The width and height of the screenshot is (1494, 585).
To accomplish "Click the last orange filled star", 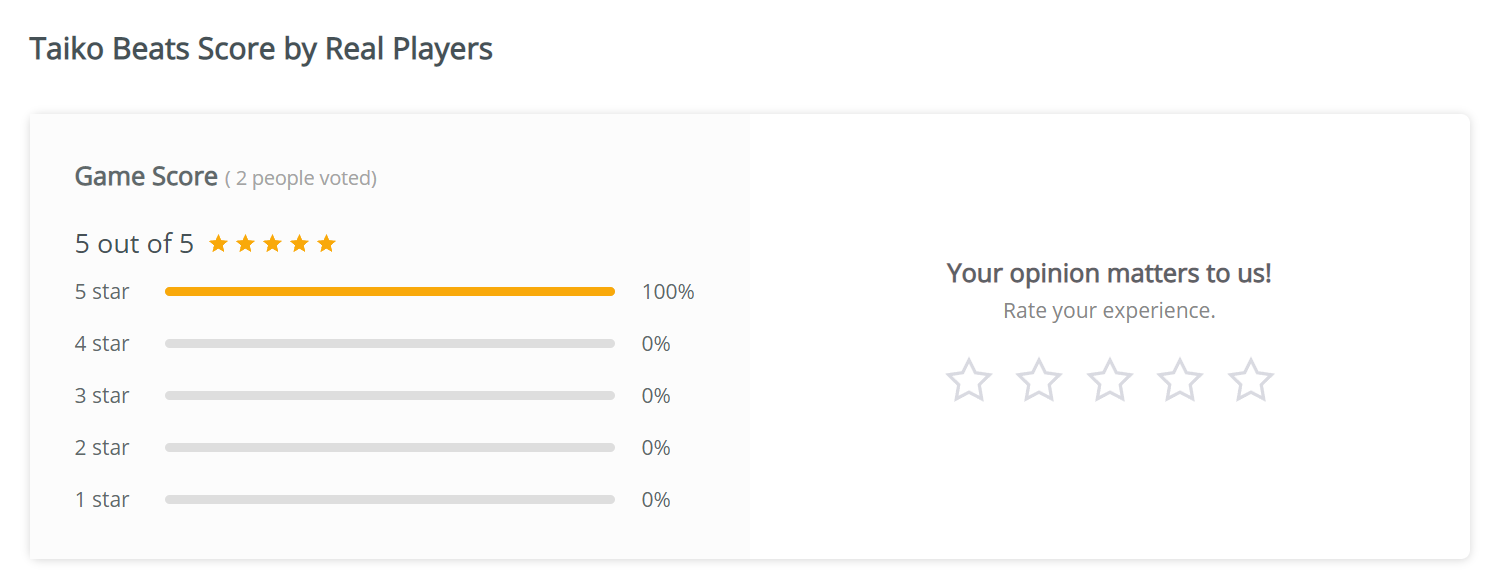I will pyautogui.click(x=326, y=243).
